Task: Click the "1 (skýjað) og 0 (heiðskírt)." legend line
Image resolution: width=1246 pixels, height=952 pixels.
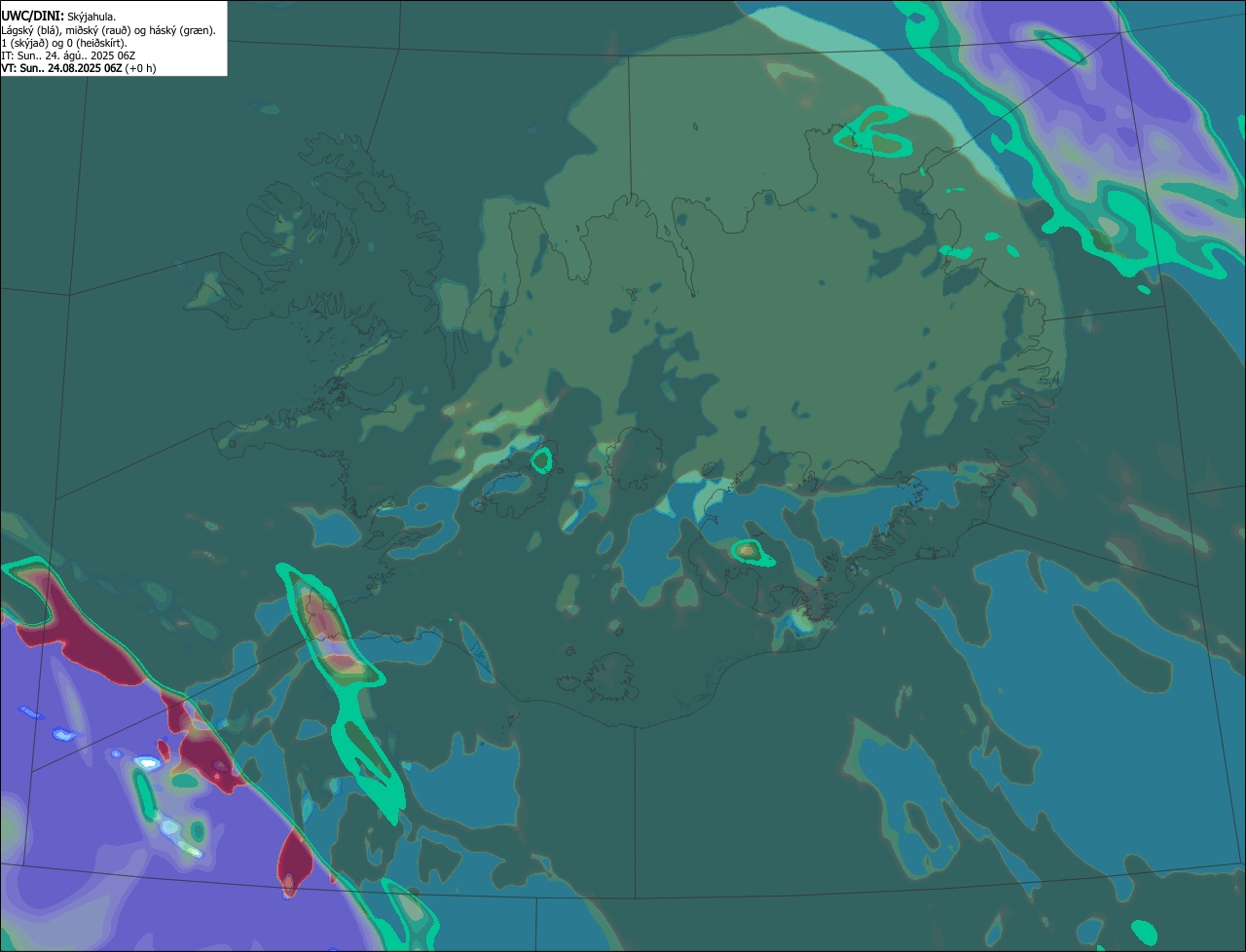Action: 64,43
